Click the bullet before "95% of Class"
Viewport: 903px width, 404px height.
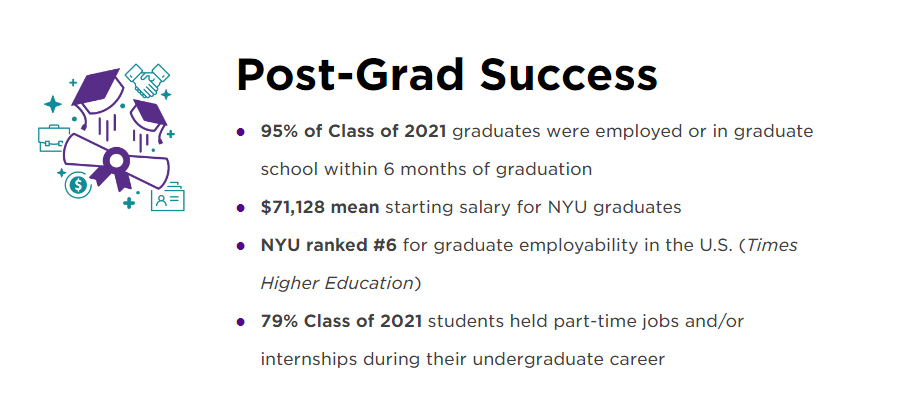click(x=240, y=132)
